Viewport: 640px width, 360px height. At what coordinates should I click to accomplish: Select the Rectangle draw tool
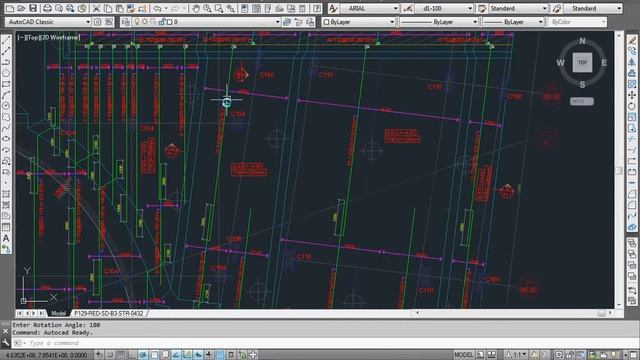(x=6, y=84)
